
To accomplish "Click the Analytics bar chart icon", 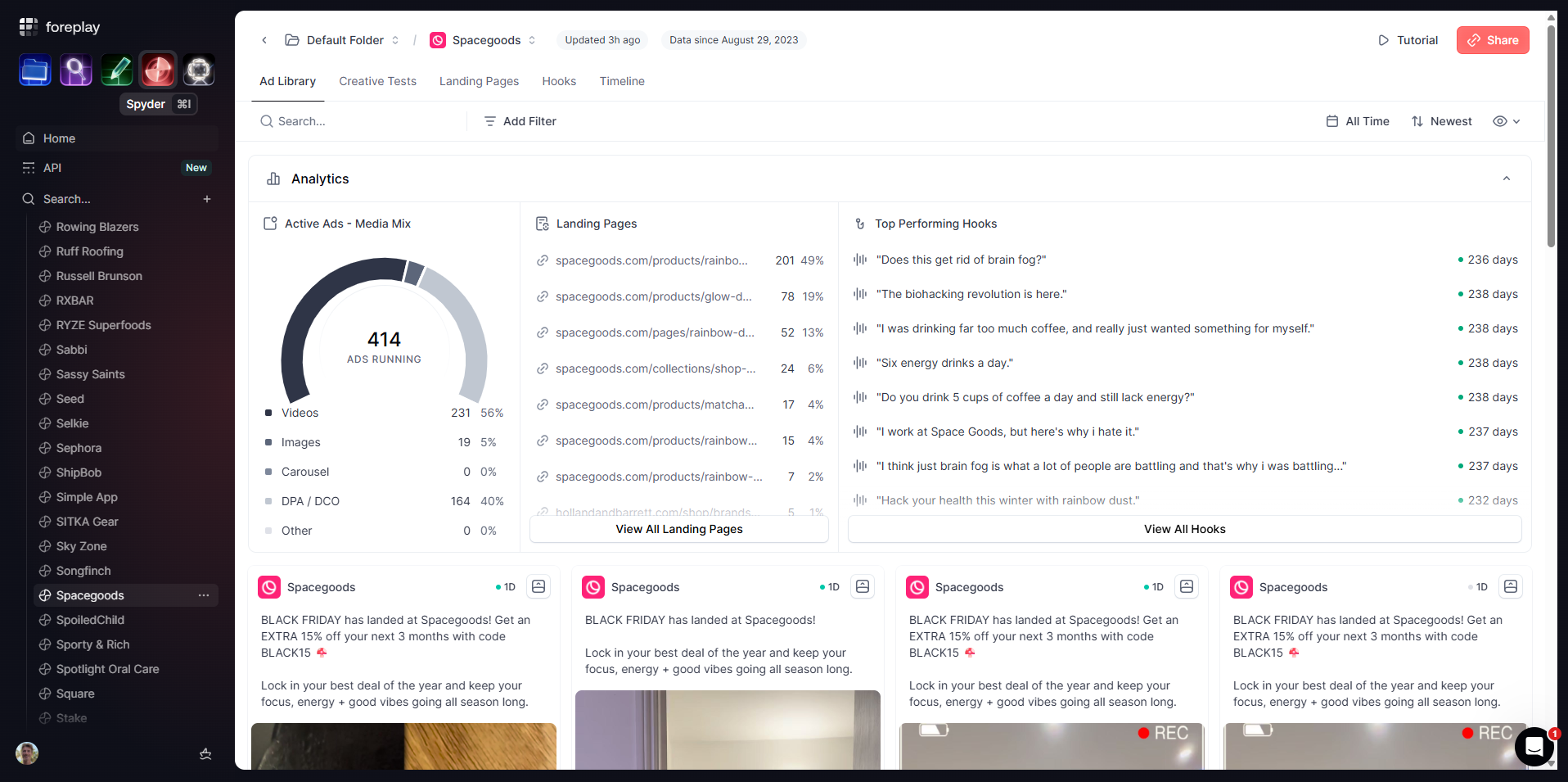I will pos(273,179).
